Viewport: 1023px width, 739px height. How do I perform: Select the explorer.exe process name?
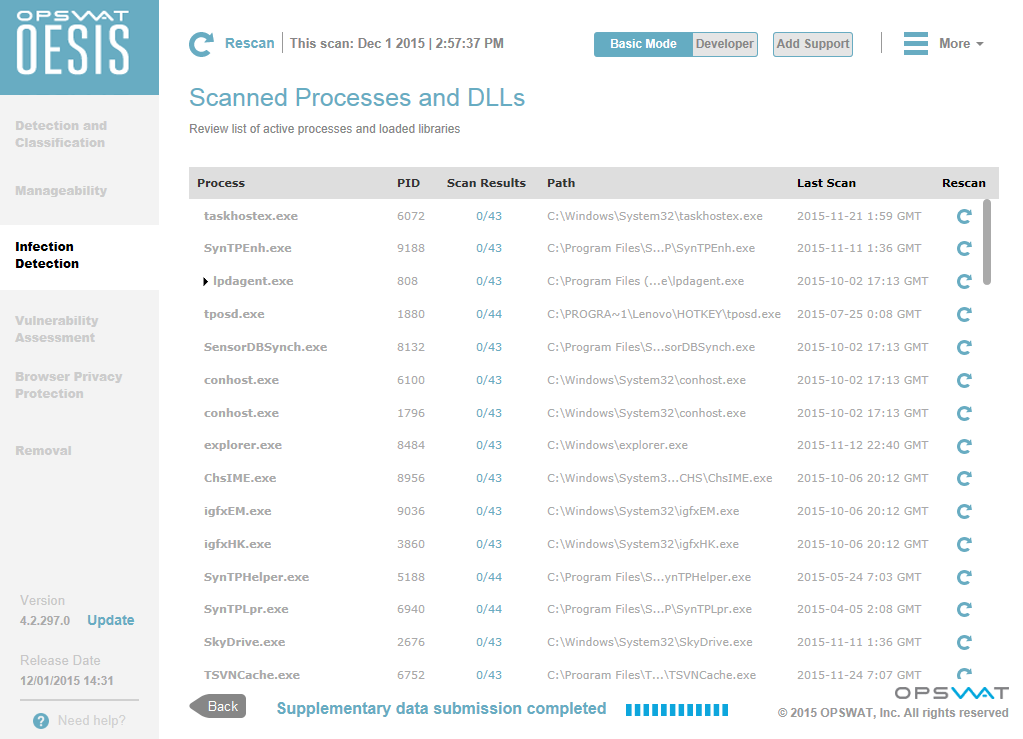coord(243,445)
